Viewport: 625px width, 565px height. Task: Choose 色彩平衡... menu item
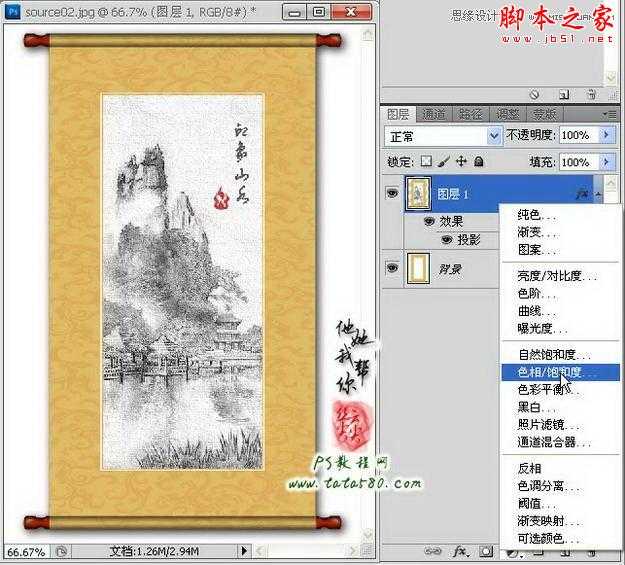click(x=560, y=390)
